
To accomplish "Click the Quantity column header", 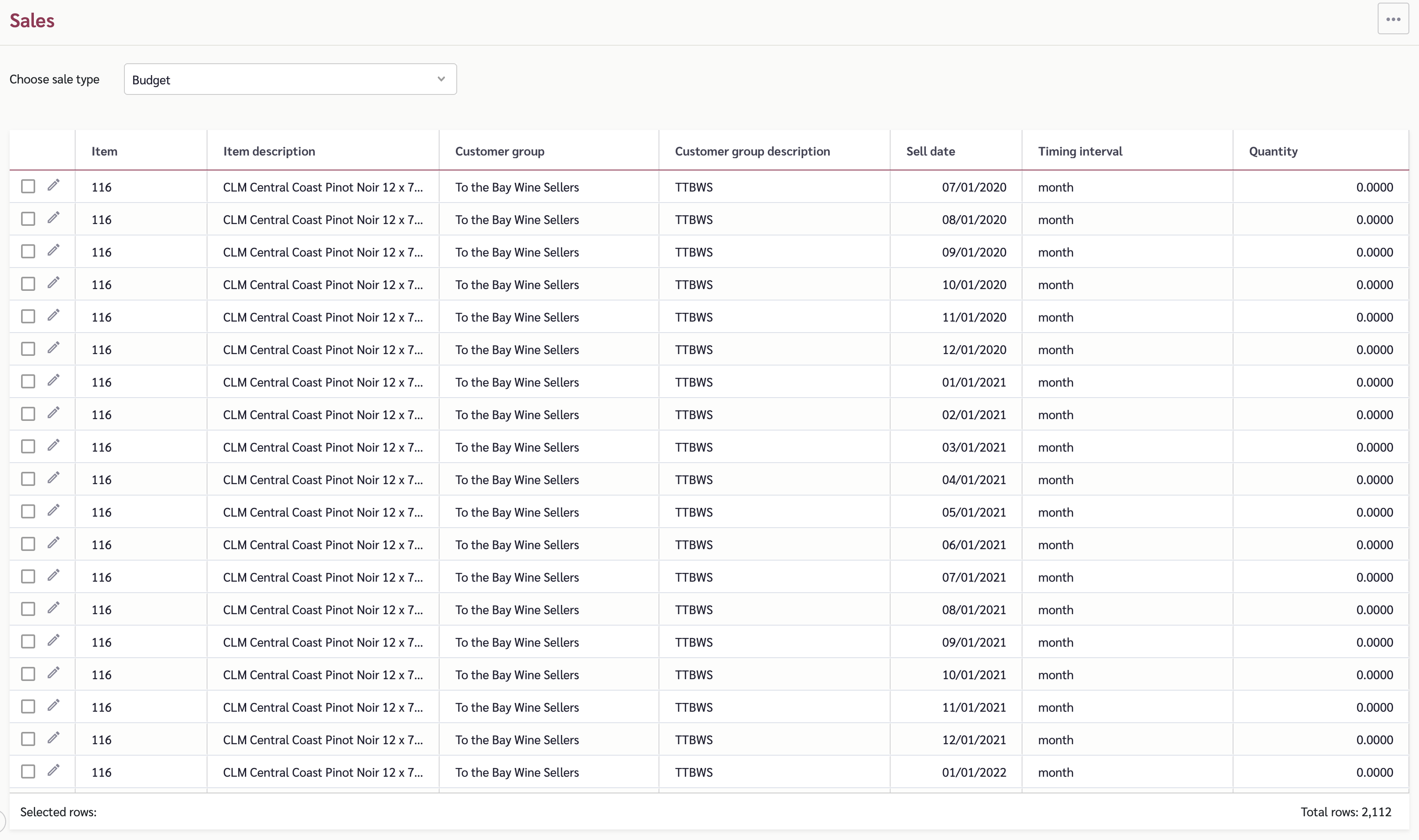I will click(1273, 151).
